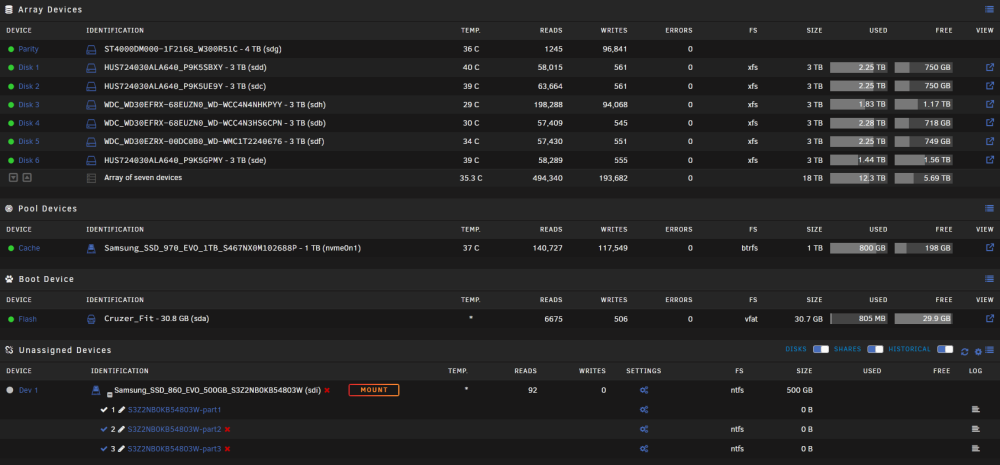Click the red X beside part2 partition
This screenshot has height=465, width=1000.
pyautogui.click(x=227, y=430)
